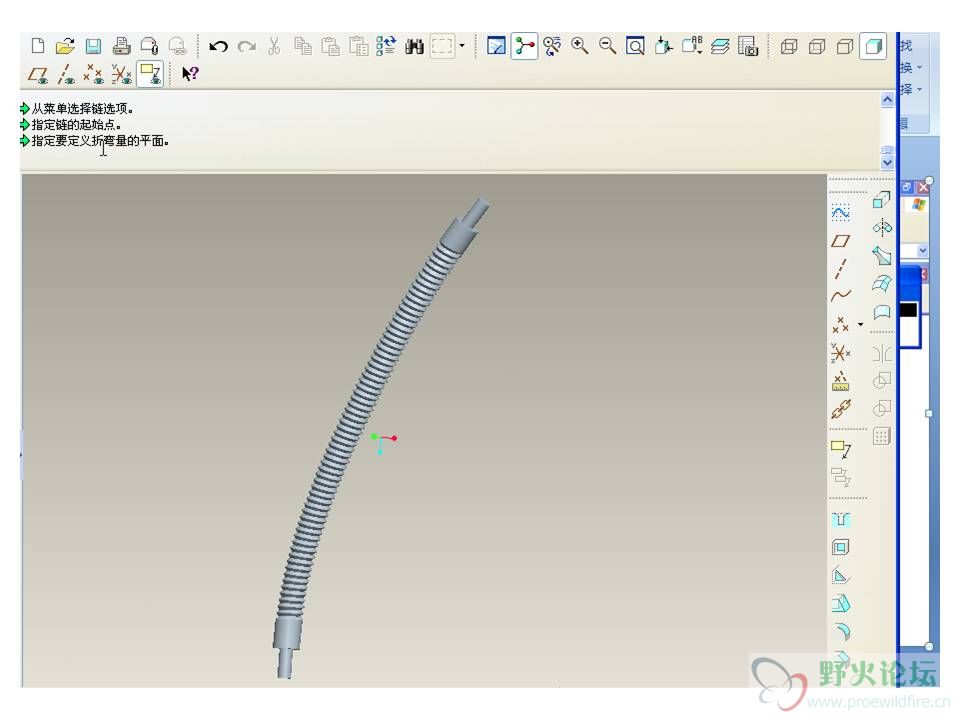The image size is (960, 720).
Task: Toggle annotation element display
Action: pyautogui.click(x=150, y=74)
